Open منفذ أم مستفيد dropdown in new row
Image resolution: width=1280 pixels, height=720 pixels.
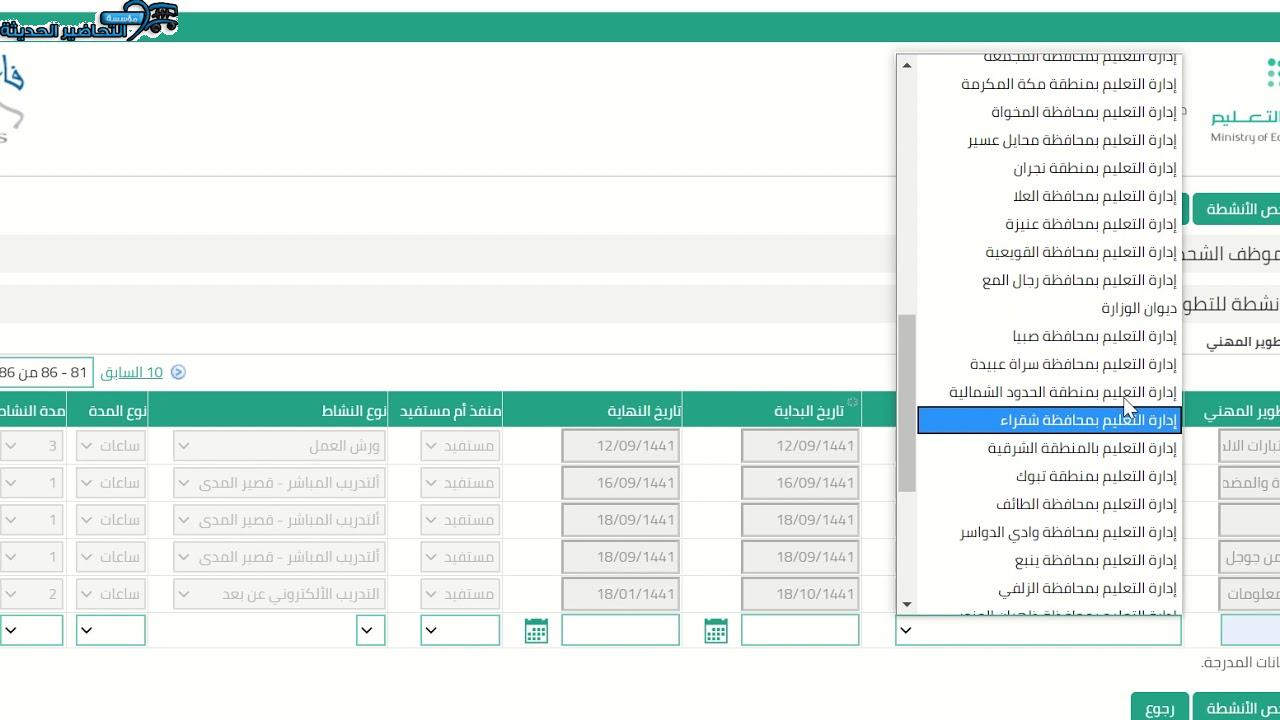(x=431, y=630)
